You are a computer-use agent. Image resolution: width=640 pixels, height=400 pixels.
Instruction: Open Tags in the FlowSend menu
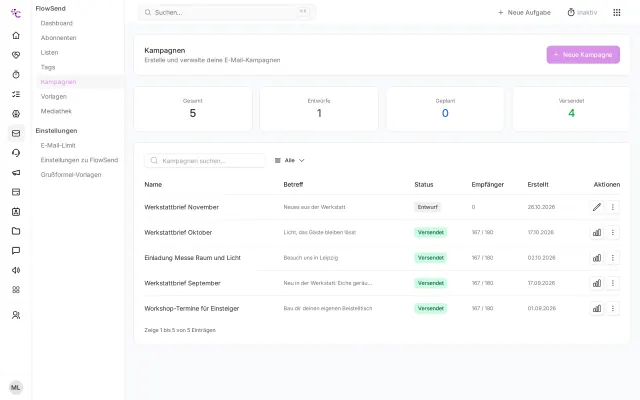coord(48,67)
